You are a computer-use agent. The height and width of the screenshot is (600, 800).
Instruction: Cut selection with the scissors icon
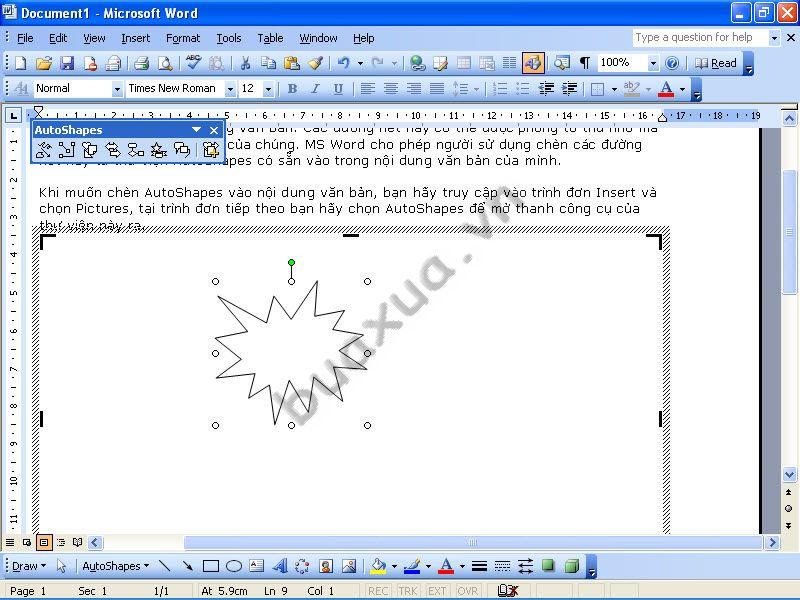tap(245, 63)
